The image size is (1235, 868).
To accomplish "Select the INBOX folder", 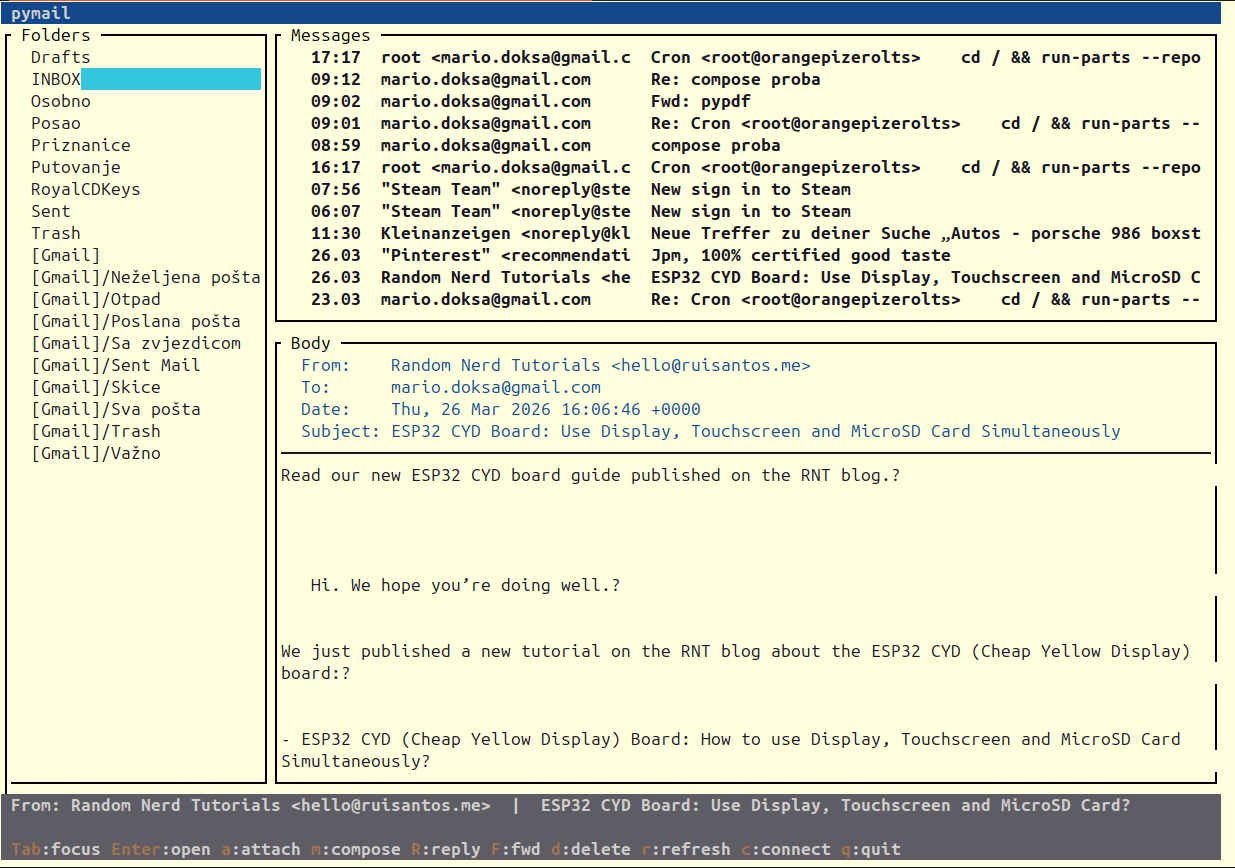I will coord(56,80).
